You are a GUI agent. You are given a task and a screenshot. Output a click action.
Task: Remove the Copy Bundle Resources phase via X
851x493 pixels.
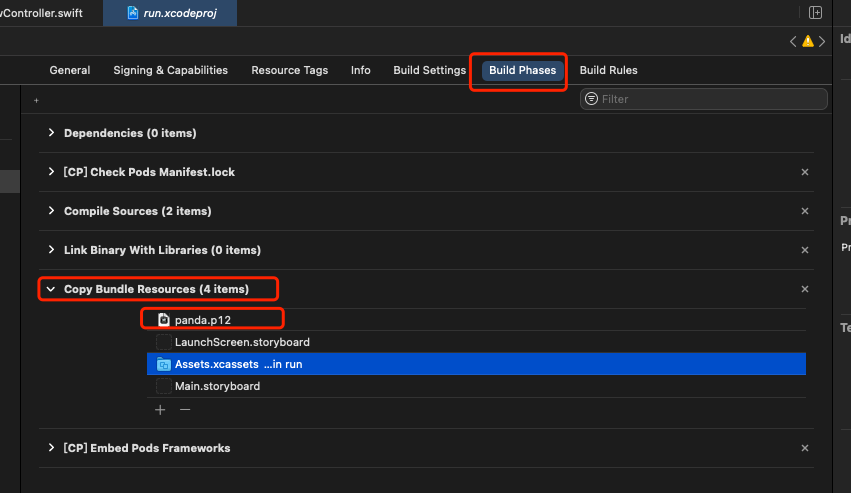[805, 289]
